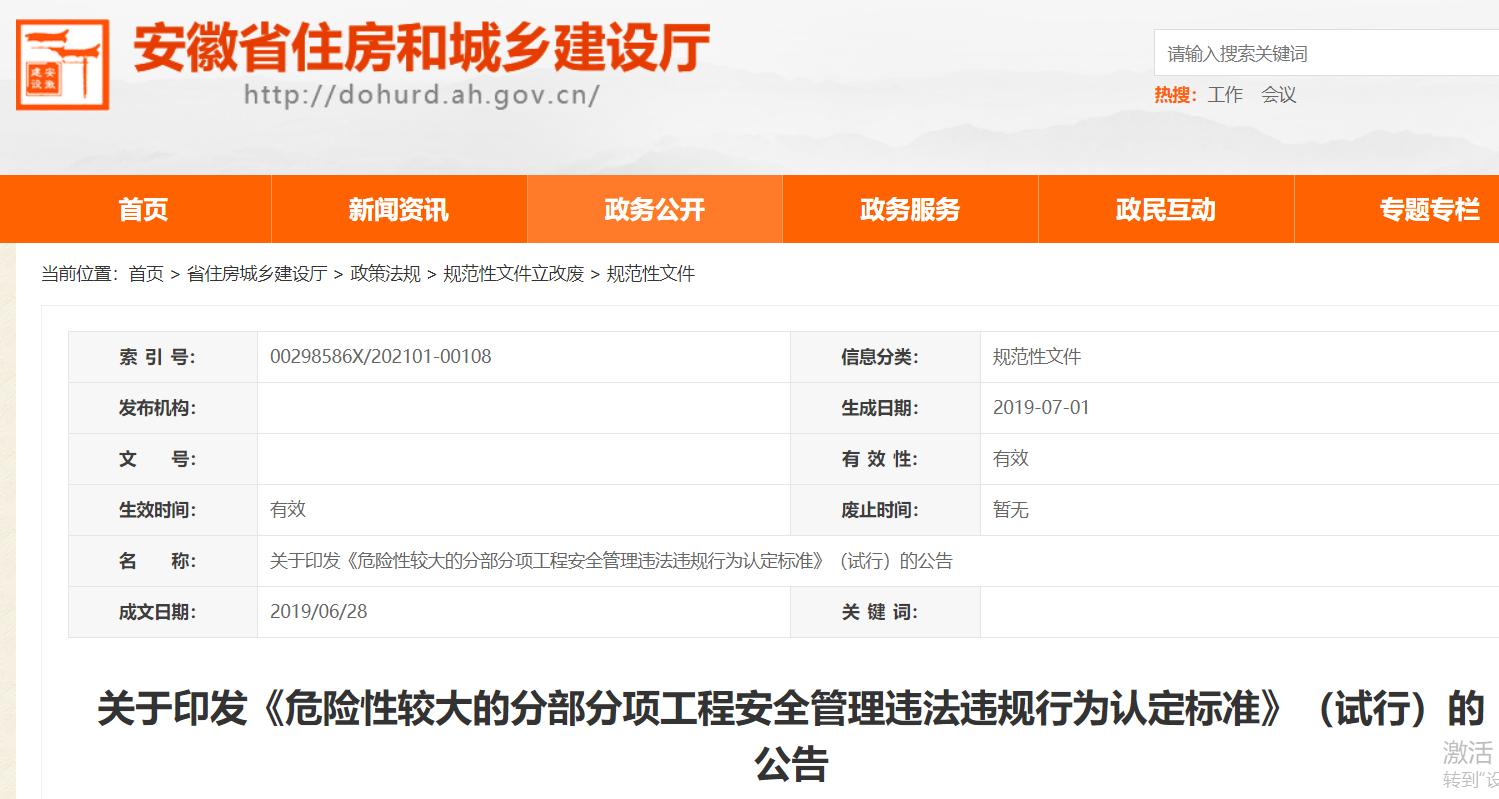This screenshot has height=799, width=1499.
Task: Click the 首页 breadcrumb link
Action: click(146, 274)
